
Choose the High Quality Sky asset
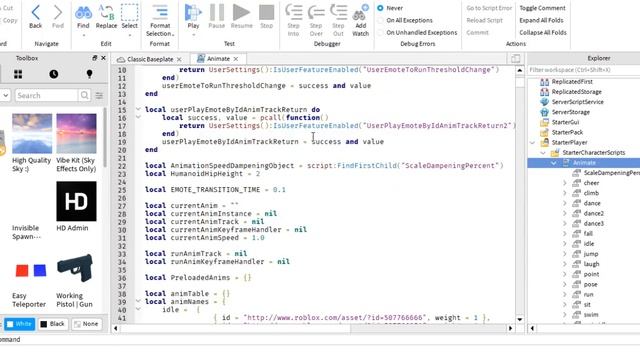click(31, 143)
